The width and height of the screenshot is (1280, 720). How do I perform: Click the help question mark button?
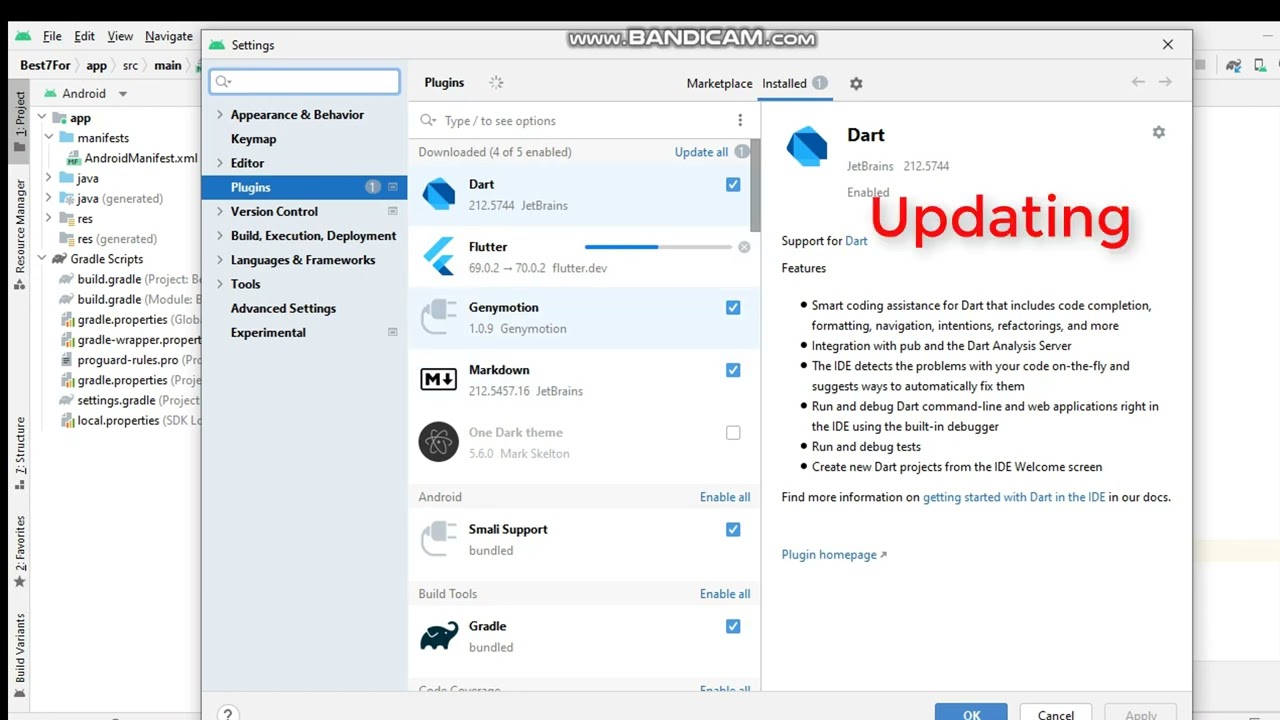(227, 714)
